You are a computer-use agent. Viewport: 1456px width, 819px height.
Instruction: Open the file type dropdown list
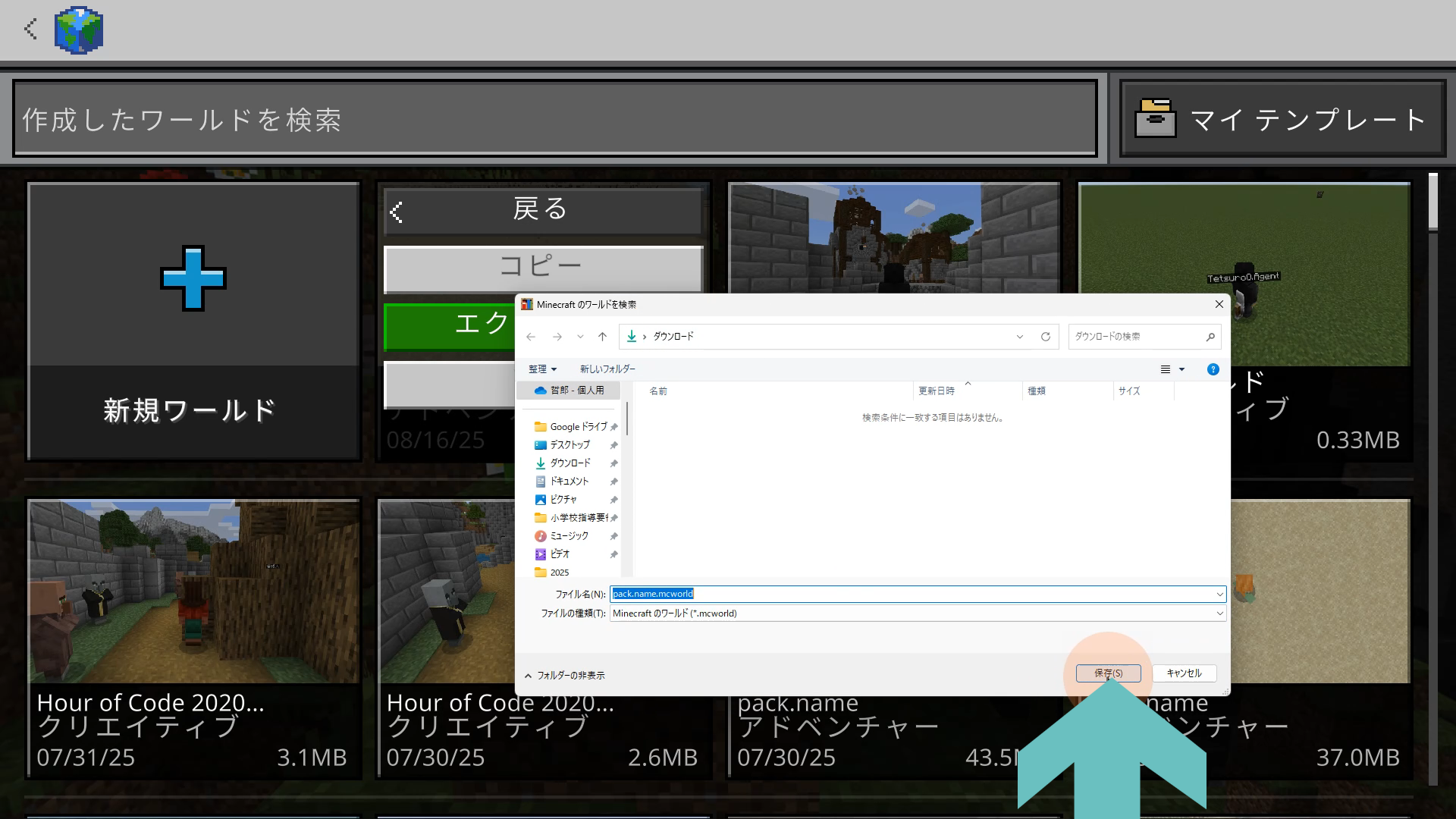[1219, 613]
